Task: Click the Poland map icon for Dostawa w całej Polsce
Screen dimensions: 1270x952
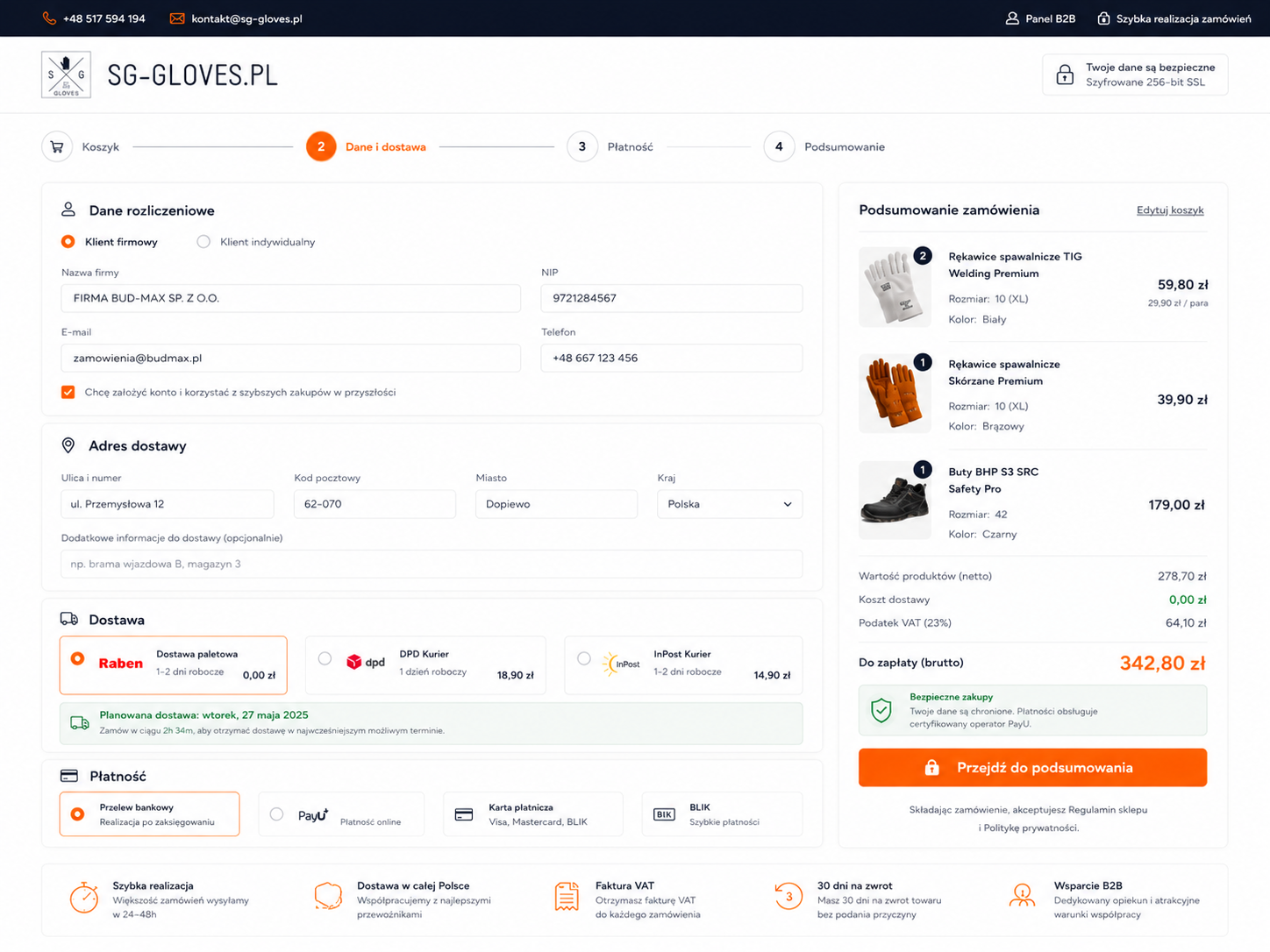Action: [x=328, y=898]
